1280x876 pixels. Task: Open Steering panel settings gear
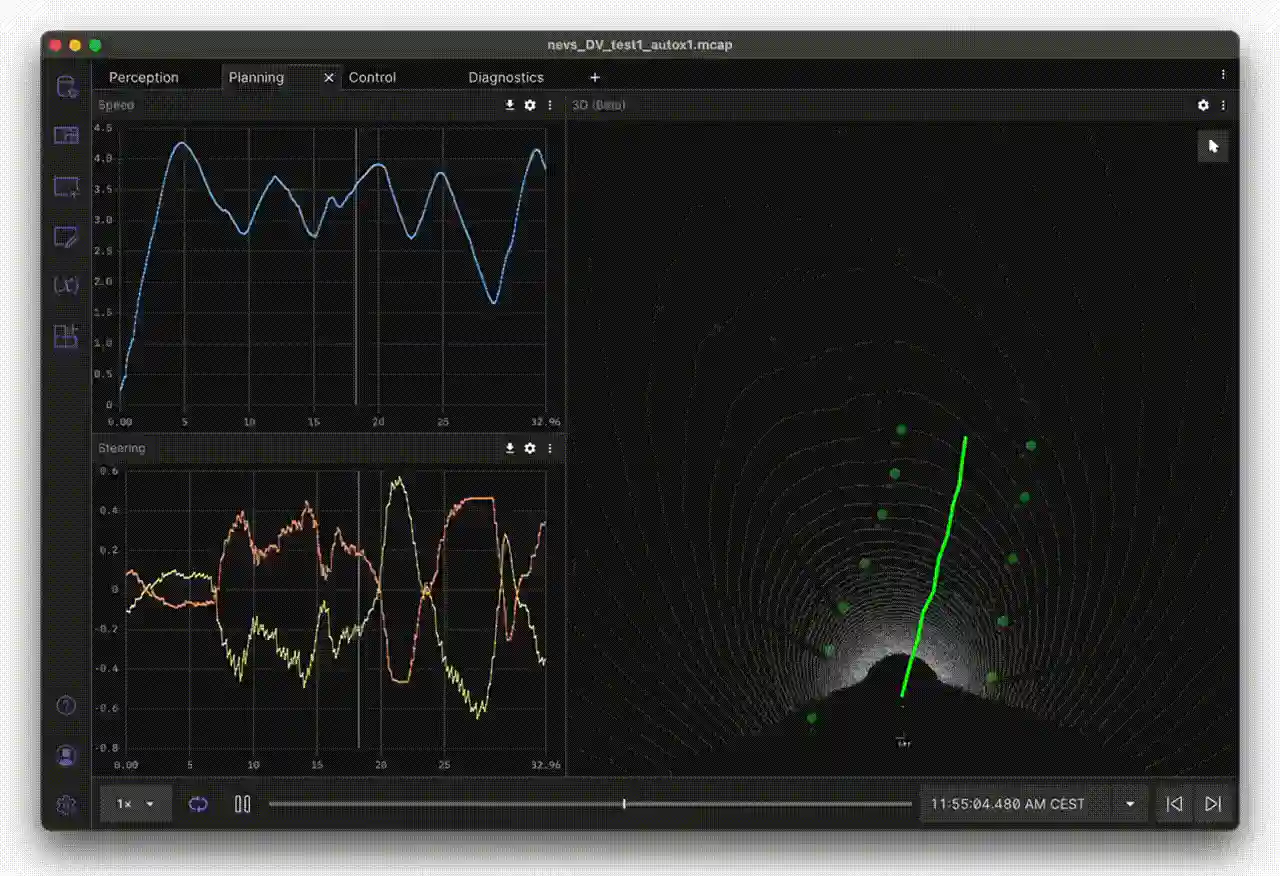click(530, 449)
